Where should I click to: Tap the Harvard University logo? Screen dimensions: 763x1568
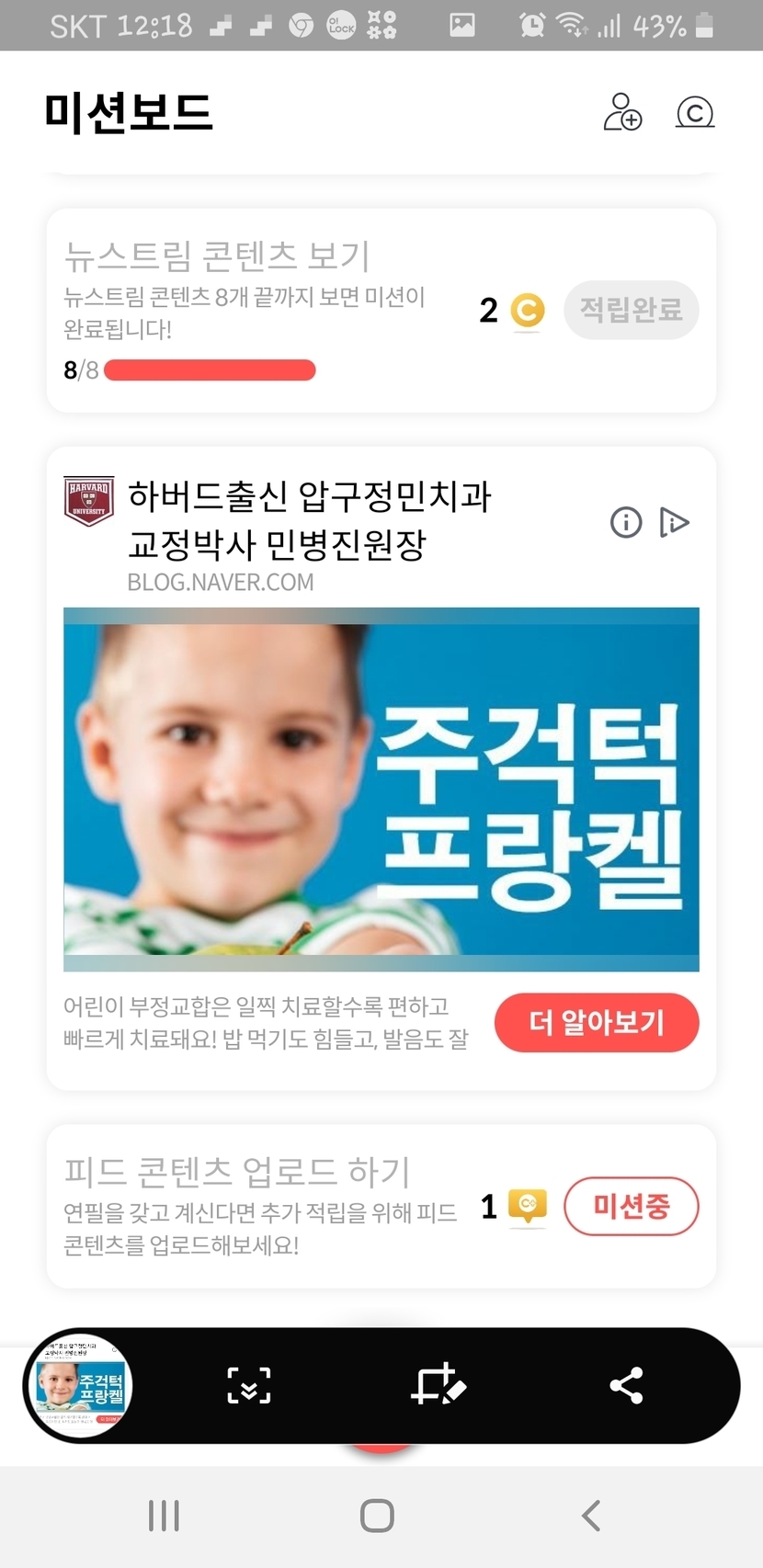tap(89, 501)
